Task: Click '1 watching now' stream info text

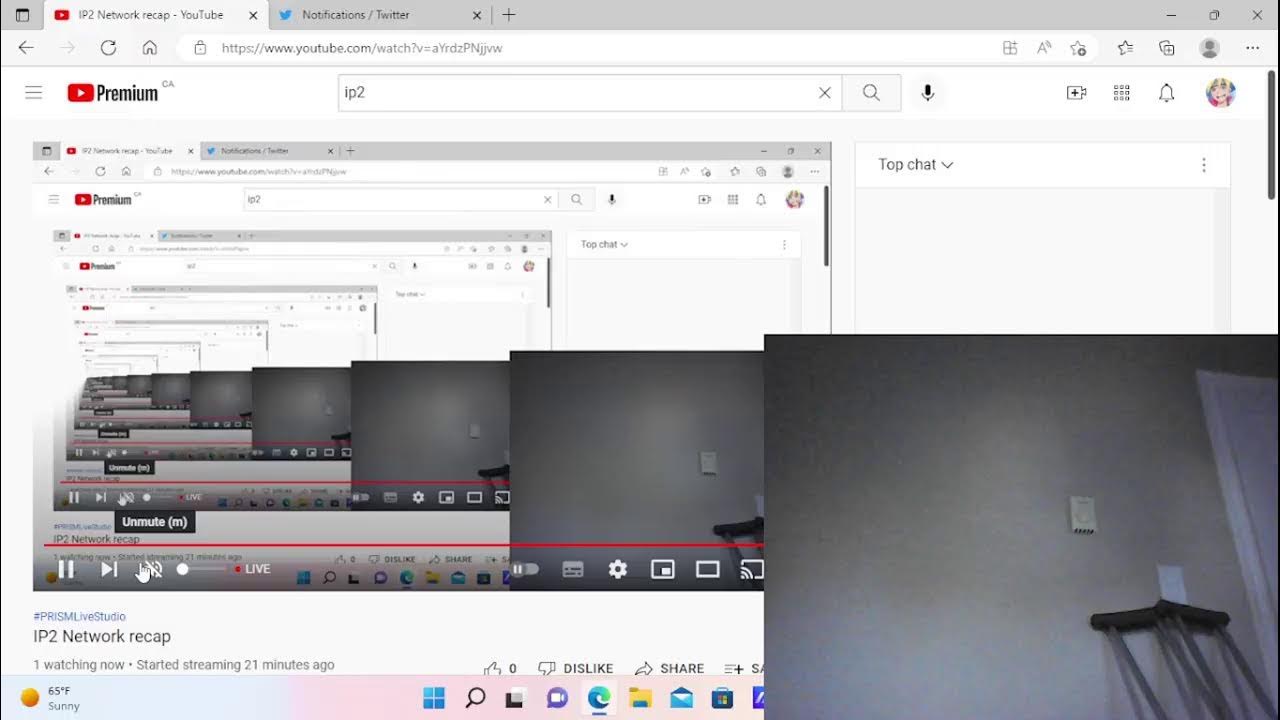Action: (79, 665)
